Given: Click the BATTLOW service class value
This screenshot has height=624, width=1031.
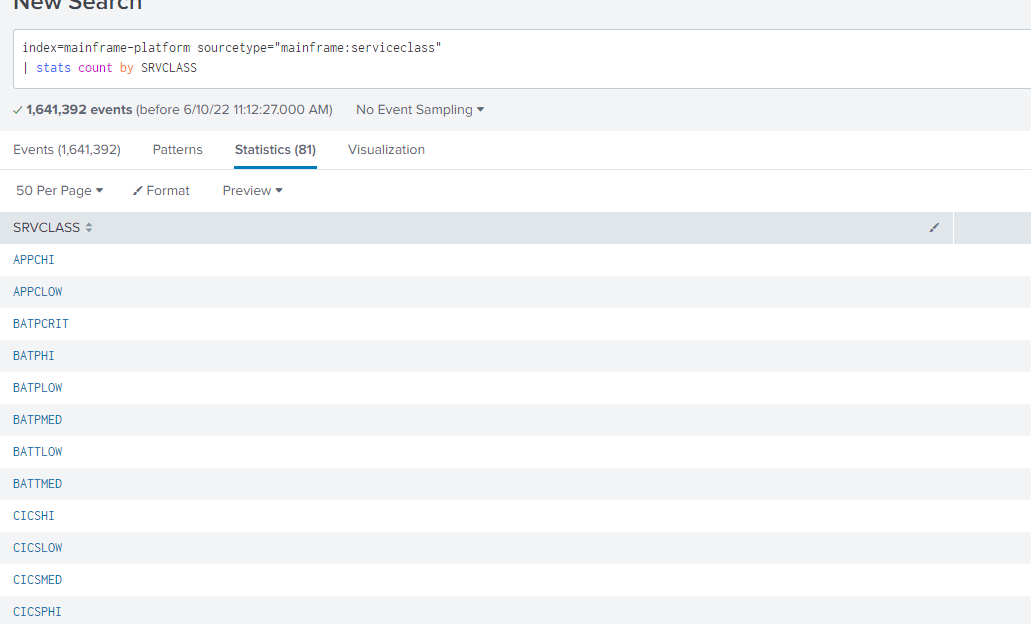Looking at the screenshot, I should (37, 451).
